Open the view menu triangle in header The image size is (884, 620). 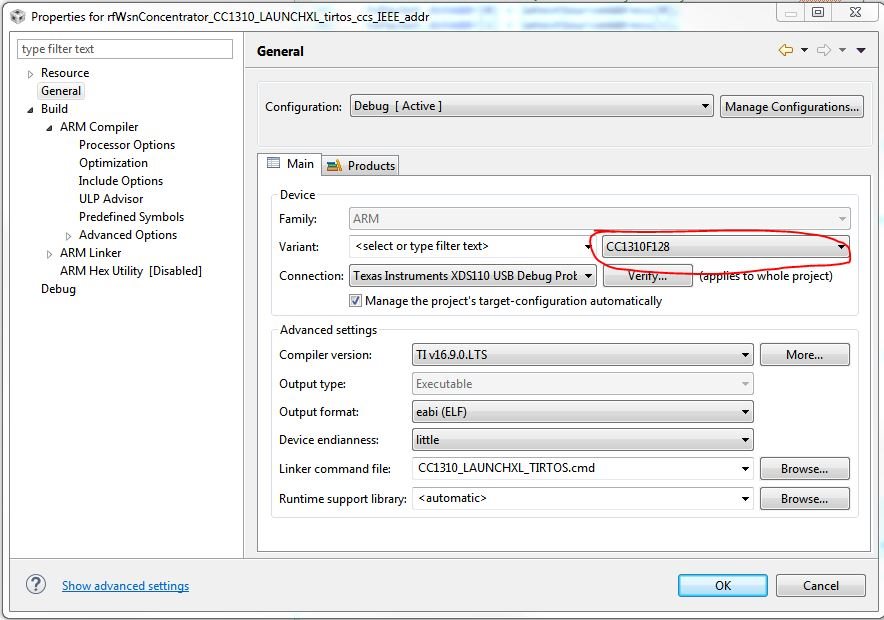tap(861, 50)
